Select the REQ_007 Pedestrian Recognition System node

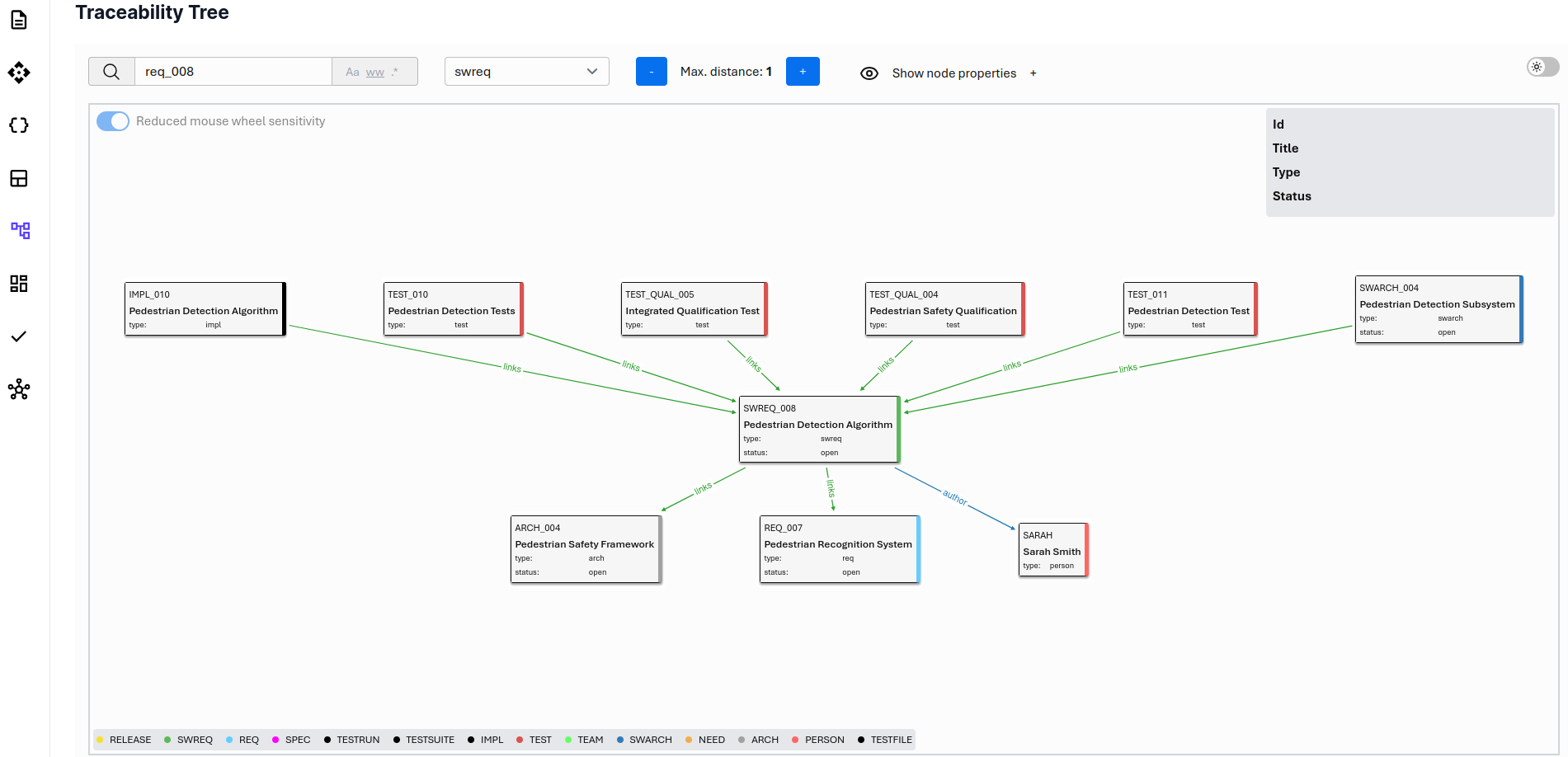[x=840, y=549]
